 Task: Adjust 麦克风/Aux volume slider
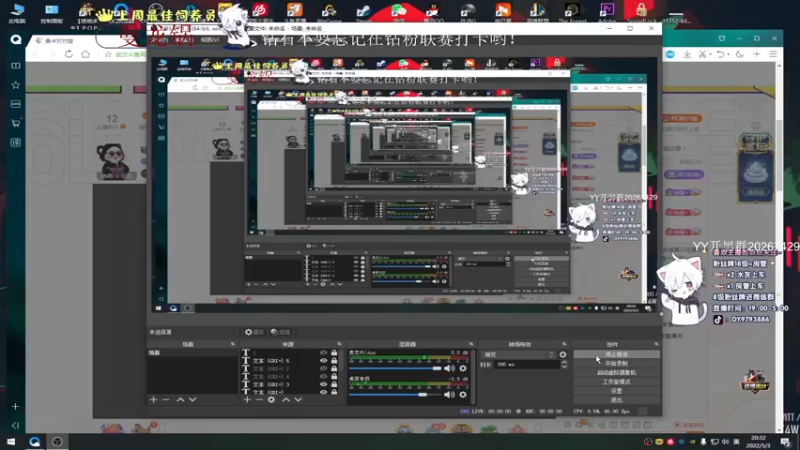(x=395, y=368)
